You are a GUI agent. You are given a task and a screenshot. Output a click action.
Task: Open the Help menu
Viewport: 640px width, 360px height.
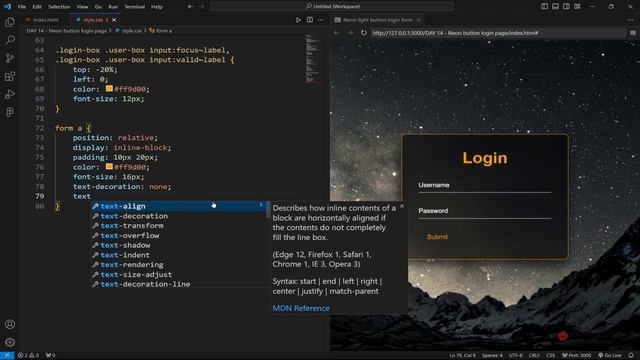click(x=157, y=7)
